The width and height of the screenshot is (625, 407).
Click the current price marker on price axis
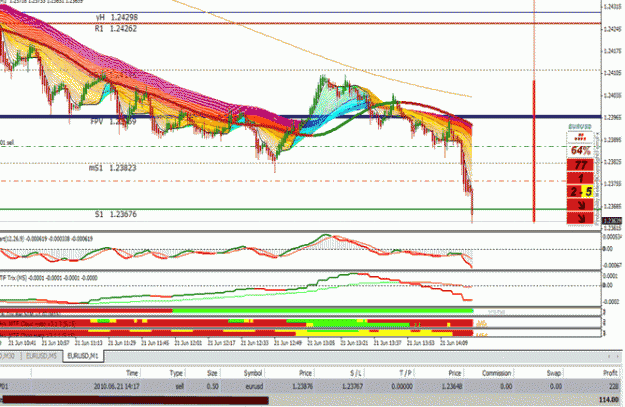pyautogui.click(x=612, y=221)
